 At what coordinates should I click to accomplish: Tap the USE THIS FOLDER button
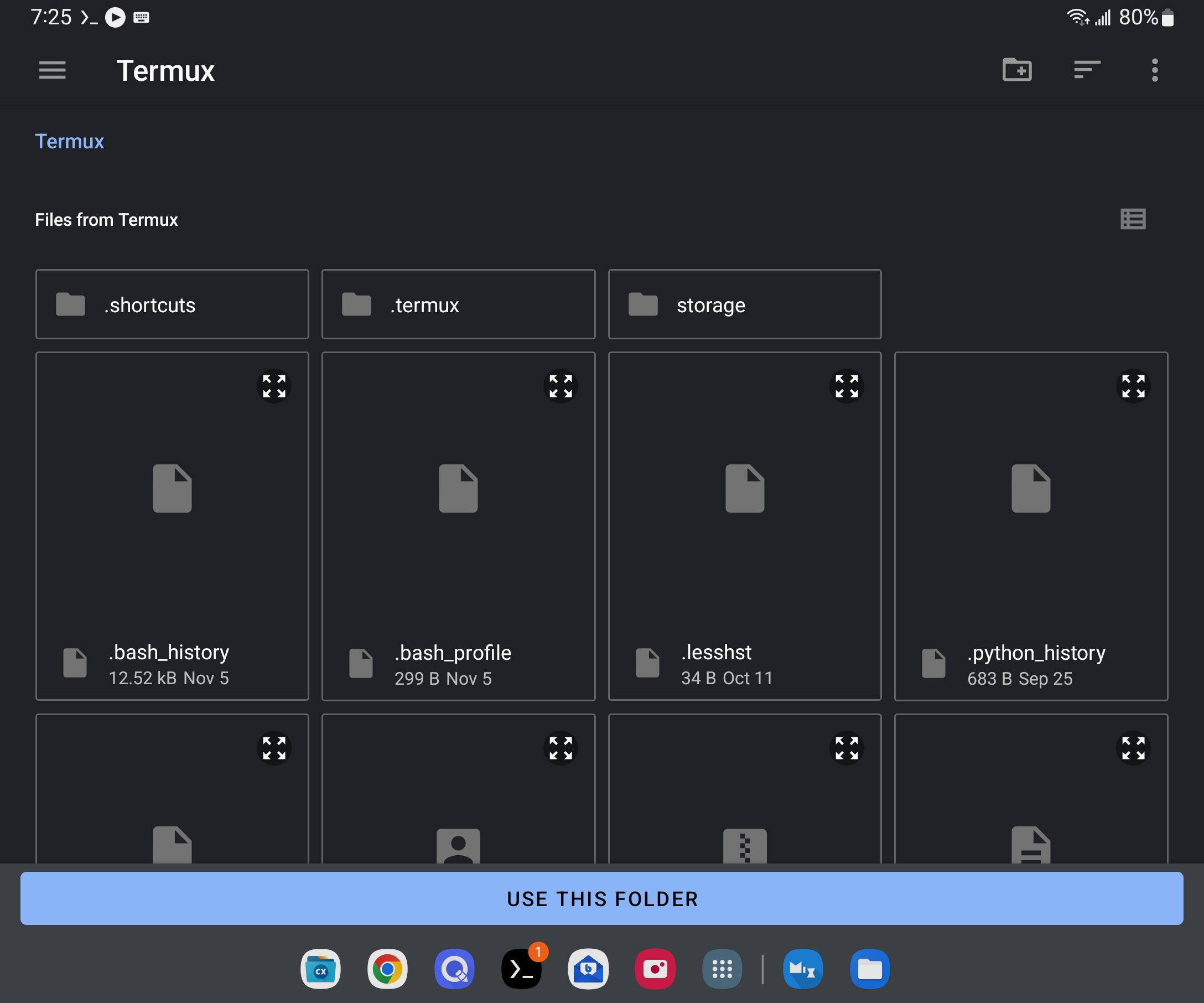coord(602,898)
